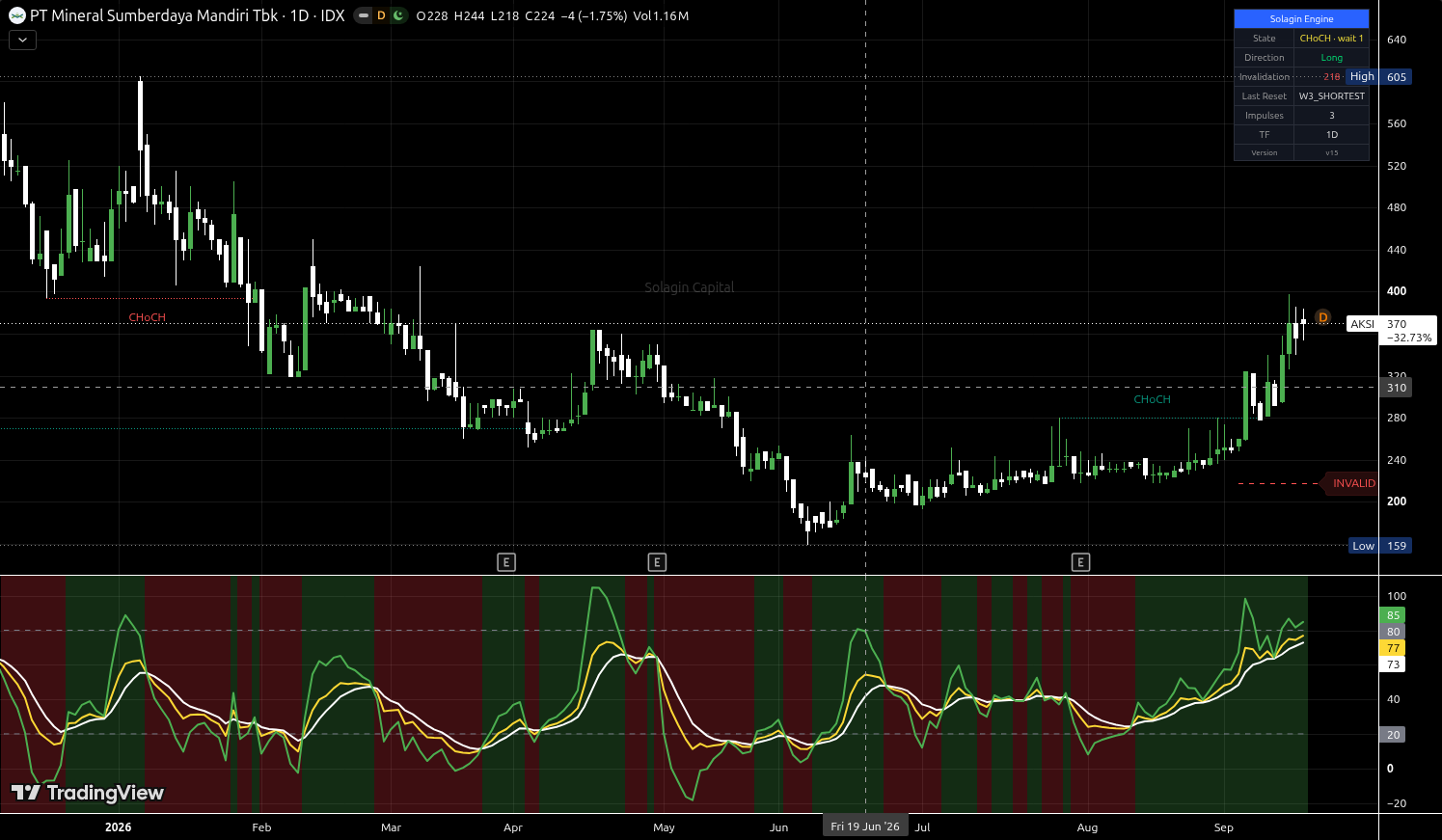
Task: Click the 'Impulses' label in the table
Action: click(1264, 116)
